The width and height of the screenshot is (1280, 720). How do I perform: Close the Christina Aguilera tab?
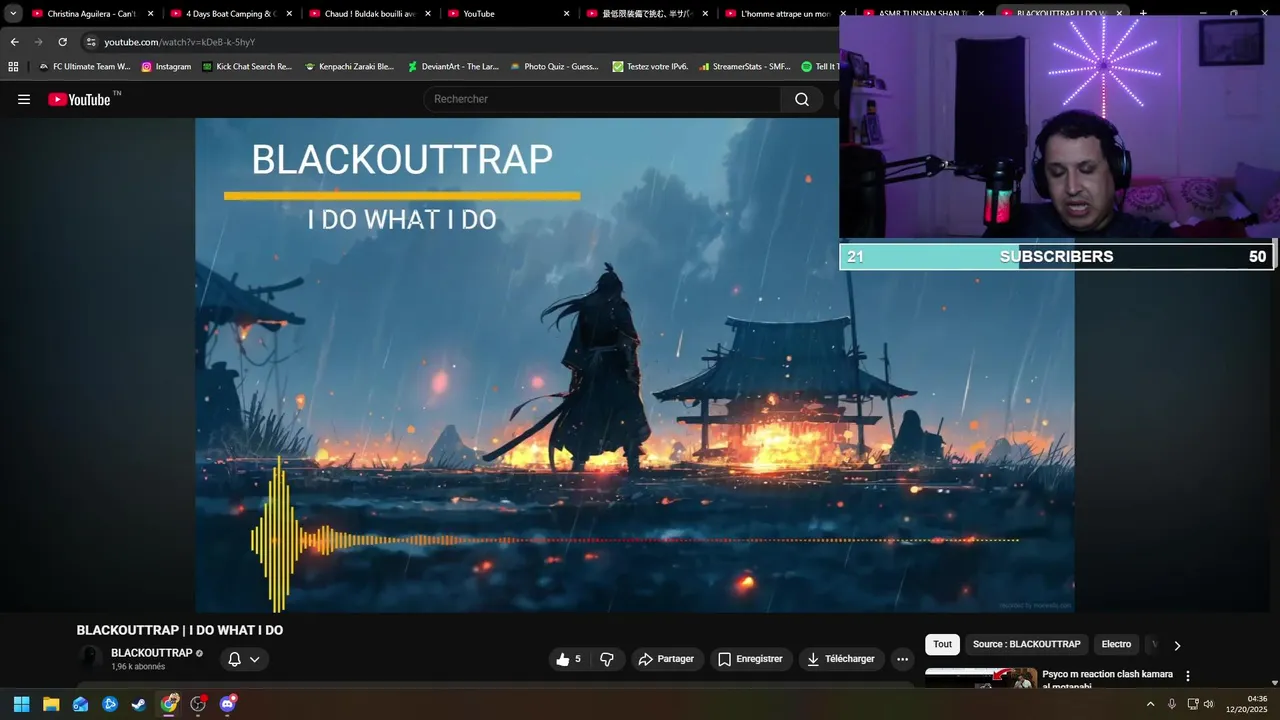point(150,14)
